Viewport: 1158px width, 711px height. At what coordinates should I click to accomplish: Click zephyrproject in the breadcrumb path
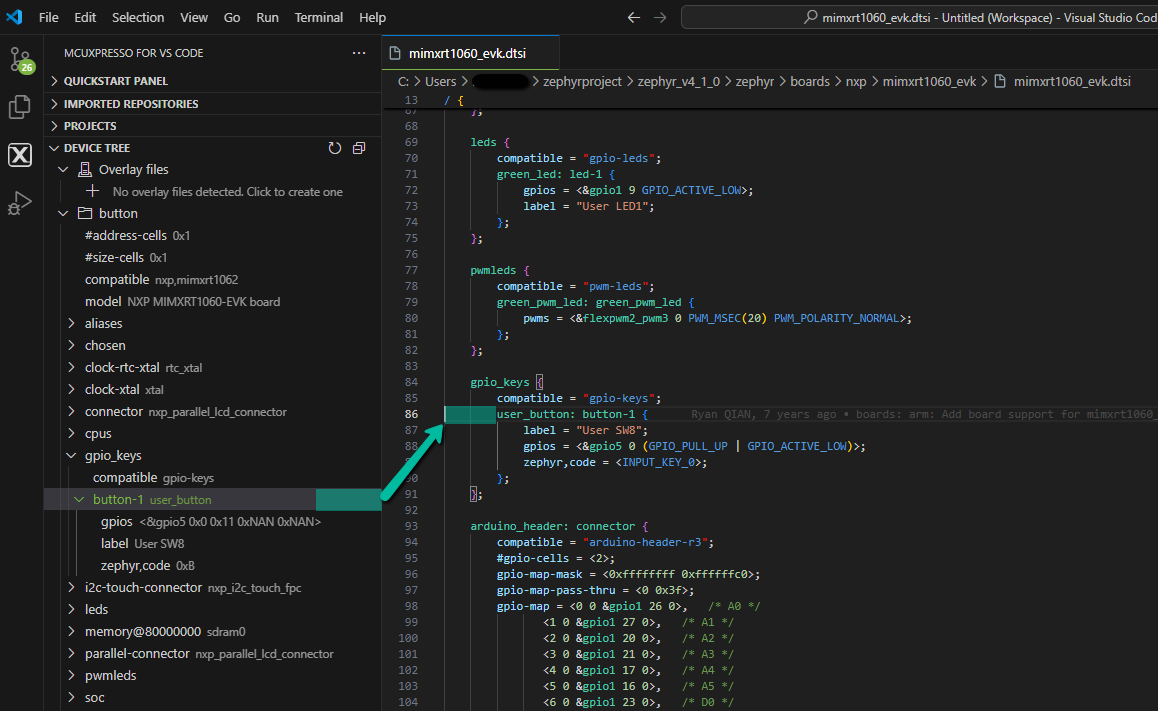coord(582,82)
